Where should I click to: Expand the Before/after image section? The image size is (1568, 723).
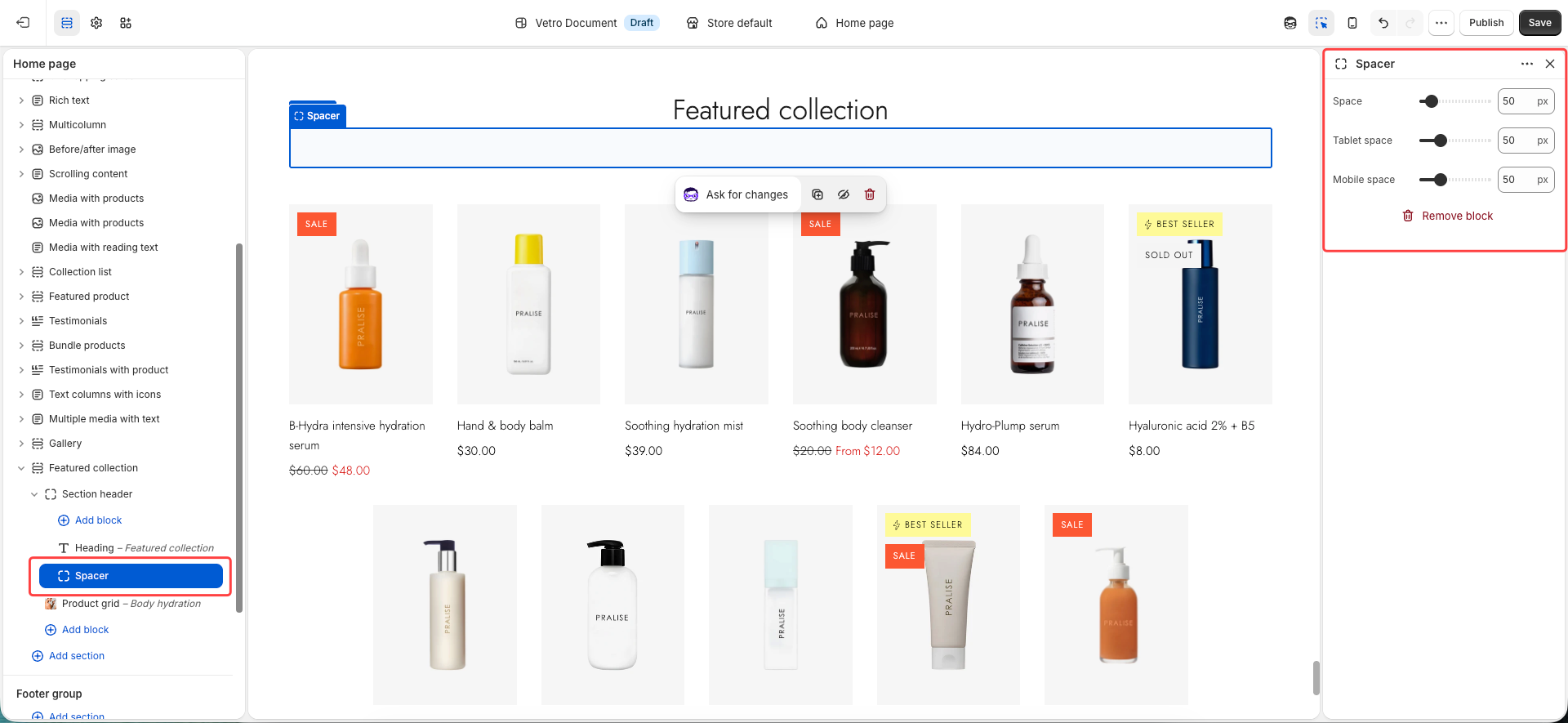[x=21, y=150]
